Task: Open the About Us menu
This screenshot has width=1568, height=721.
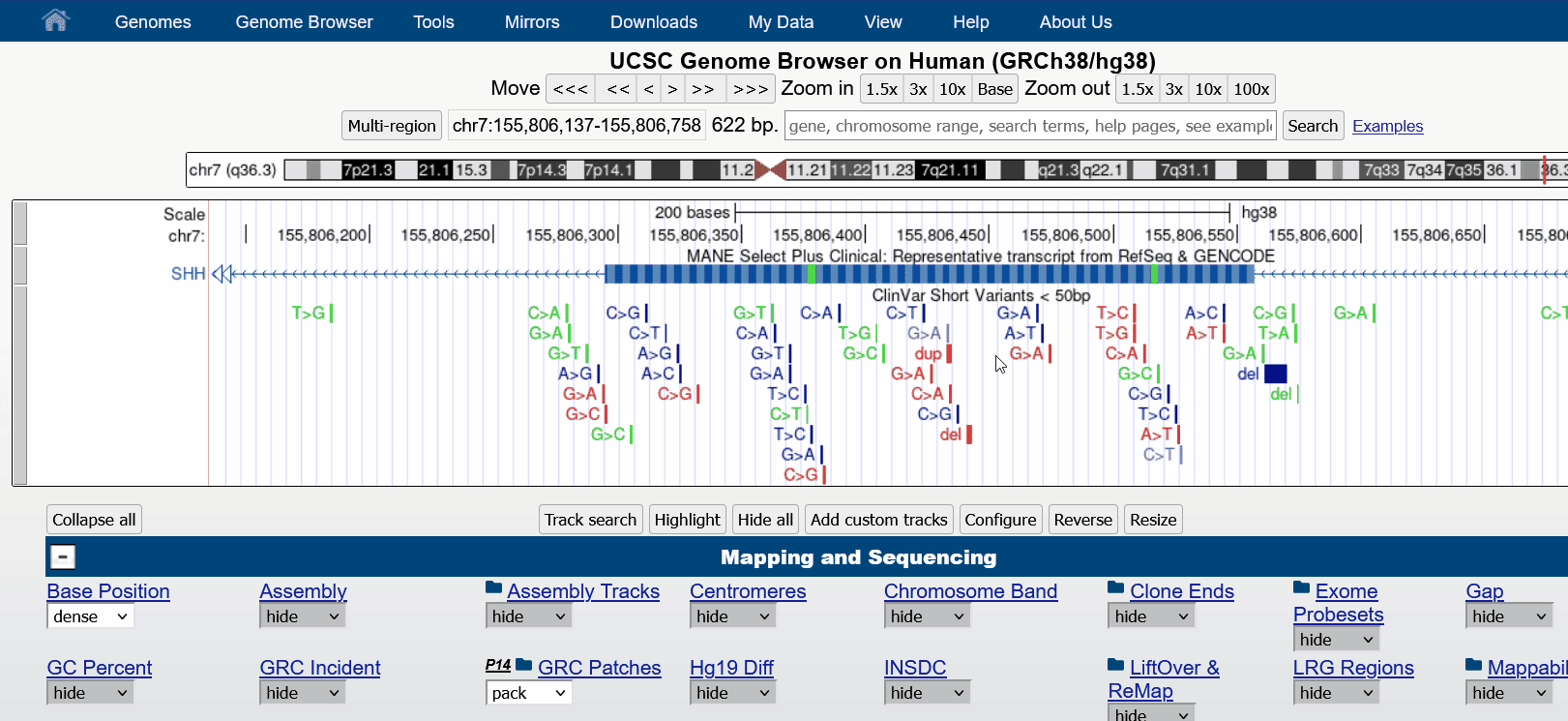Action: click(x=1076, y=21)
